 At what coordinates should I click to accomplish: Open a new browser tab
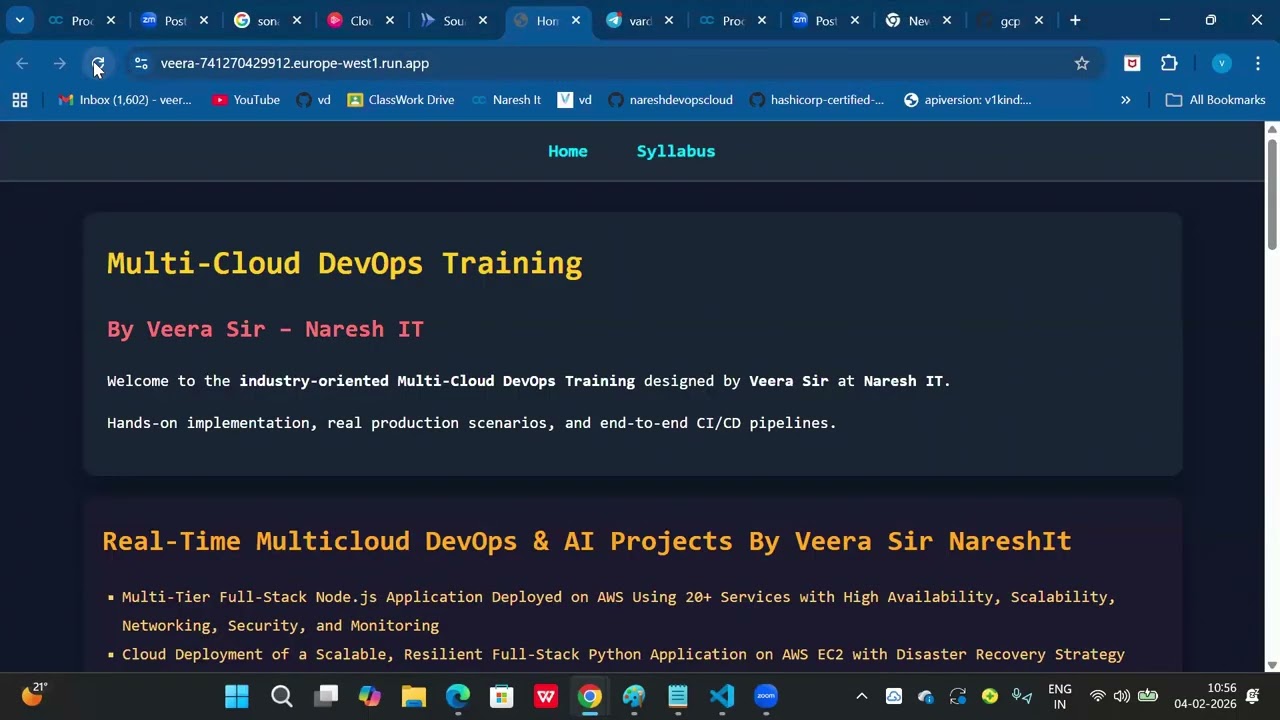pos(1075,20)
